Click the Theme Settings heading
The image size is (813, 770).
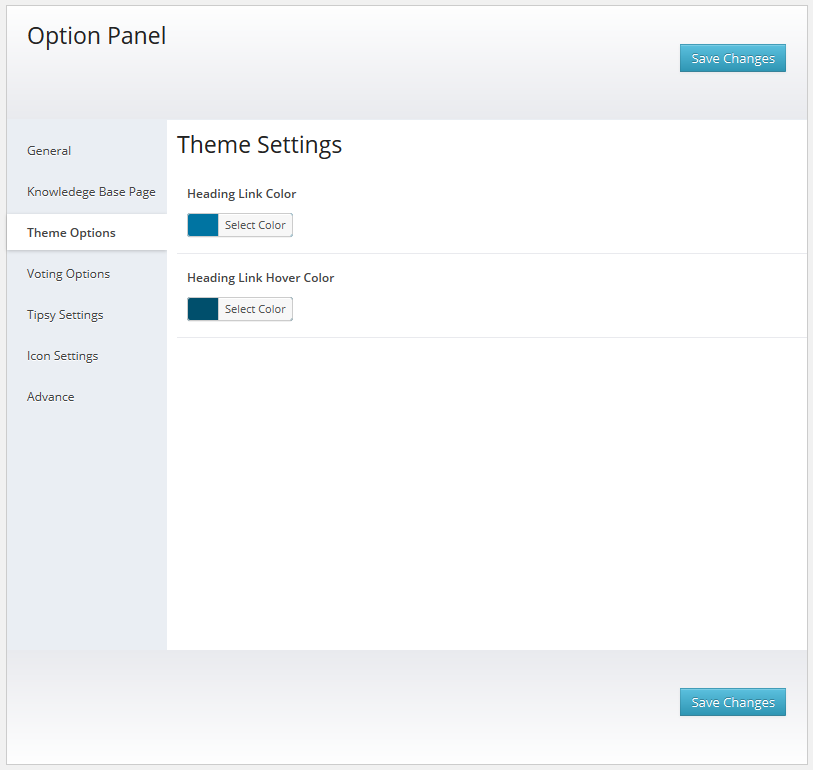pos(259,145)
